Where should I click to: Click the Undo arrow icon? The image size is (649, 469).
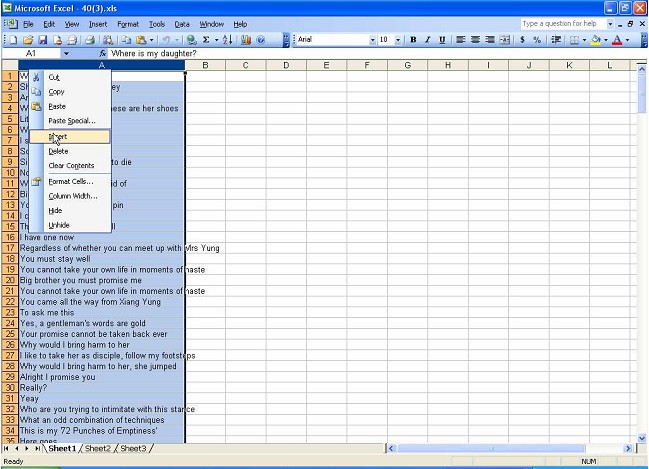coord(166,40)
